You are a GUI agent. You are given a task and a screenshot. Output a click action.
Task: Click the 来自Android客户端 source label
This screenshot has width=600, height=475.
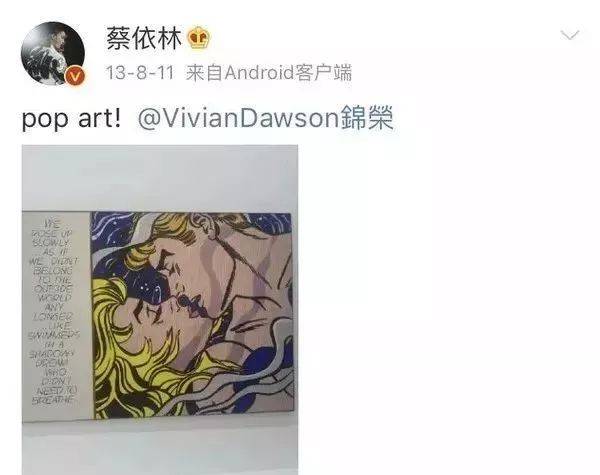click(269, 73)
